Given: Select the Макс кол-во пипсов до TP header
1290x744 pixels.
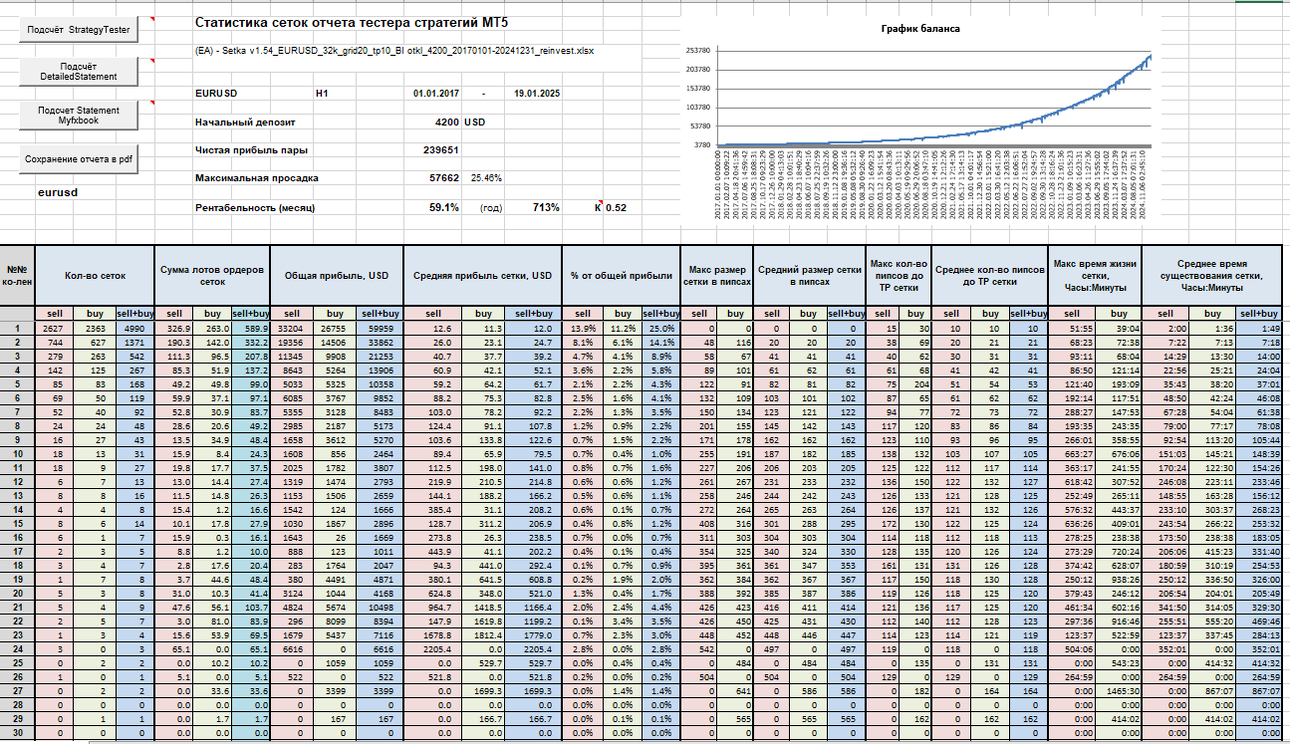Looking at the screenshot, I should (x=897, y=275).
